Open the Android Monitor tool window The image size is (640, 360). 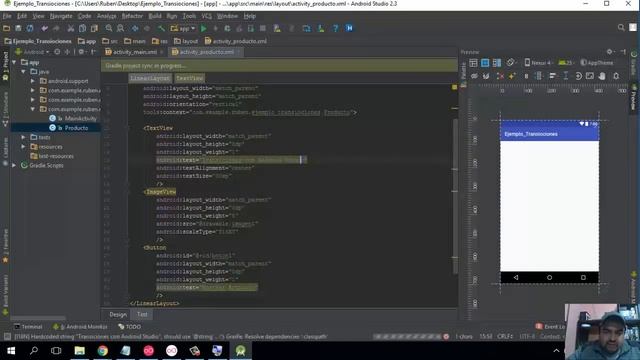point(80,327)
